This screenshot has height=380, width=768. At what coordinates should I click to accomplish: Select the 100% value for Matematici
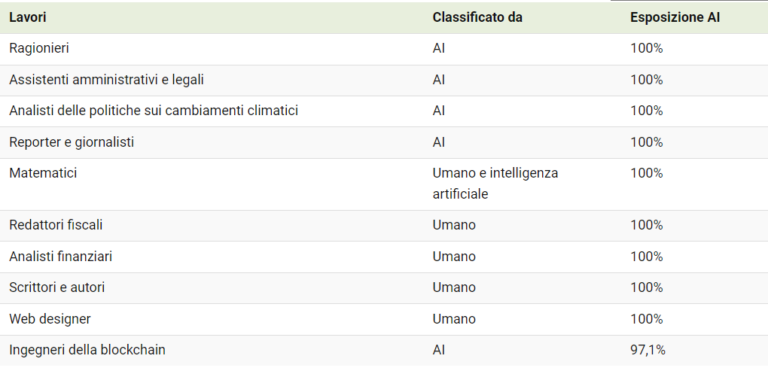pos(647,173)
